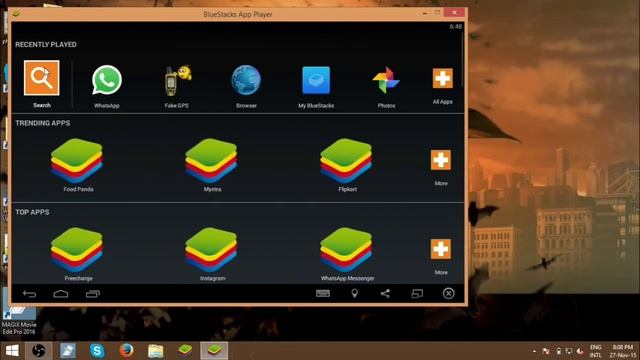
Task: Click the RECENTLY PLAYED heading
Action: [x=46, y=44]
